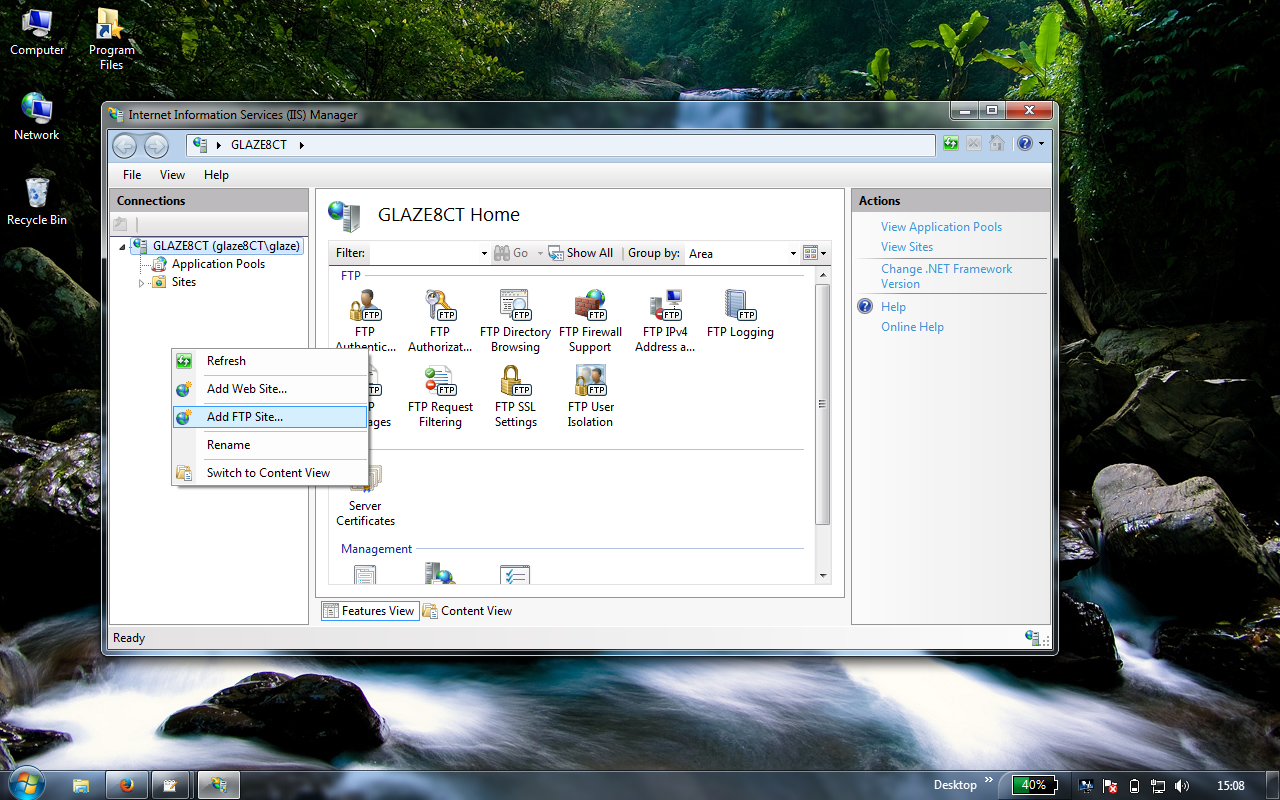Click the Go filter button
This screenshot has width=1280, height=800.
[511, 254]
